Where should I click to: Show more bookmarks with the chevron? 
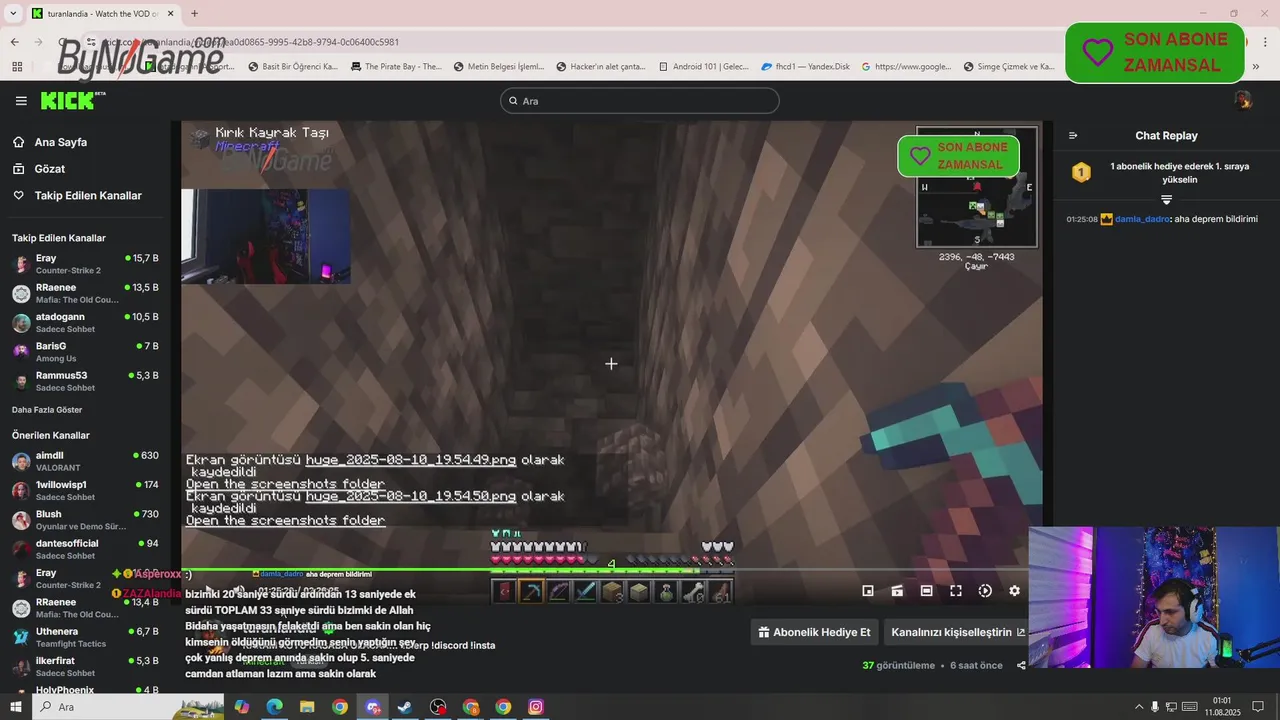(x=1255, y=67)
